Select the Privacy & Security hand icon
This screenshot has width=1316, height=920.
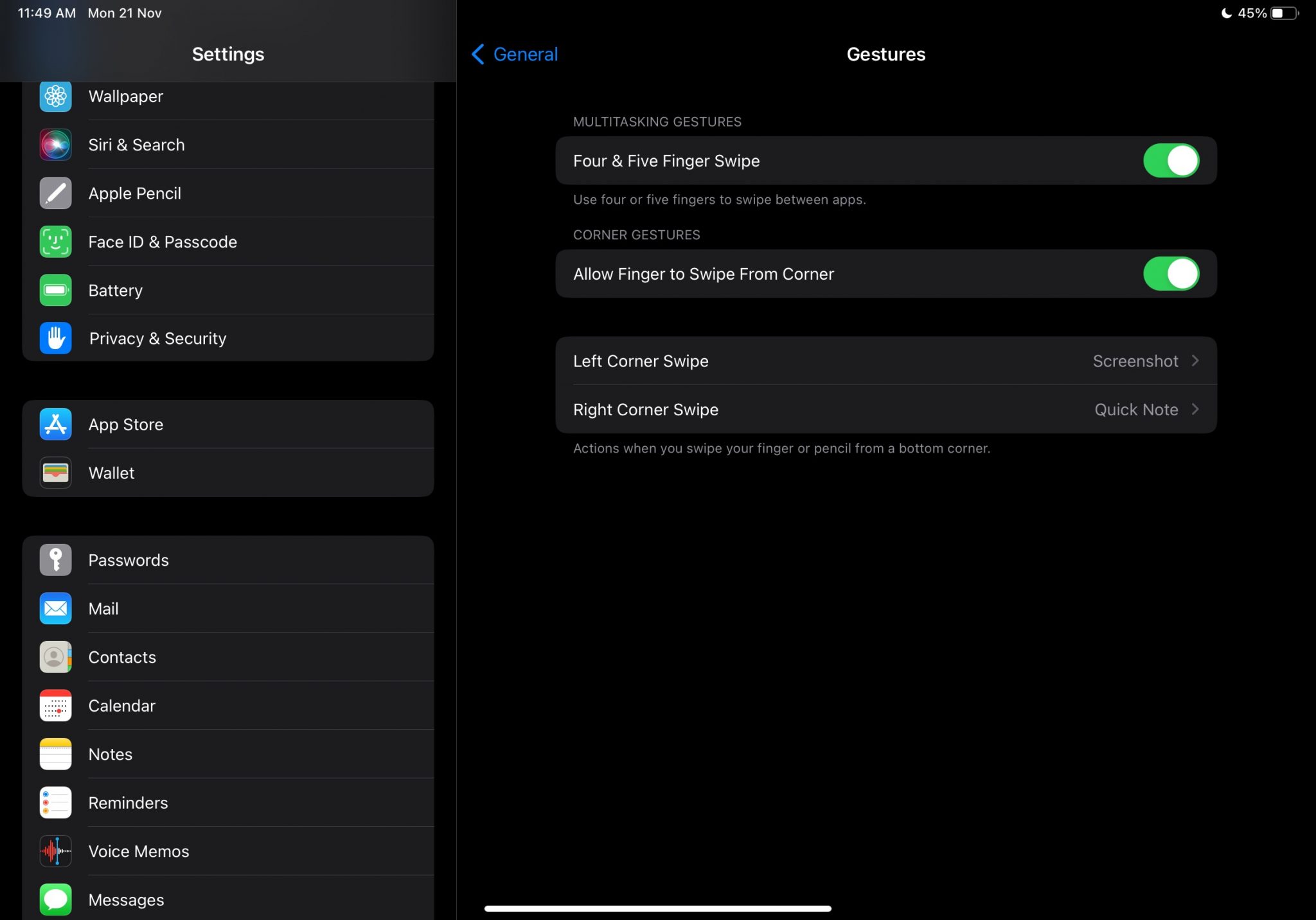pyautogui.click(x=55, y=338)
